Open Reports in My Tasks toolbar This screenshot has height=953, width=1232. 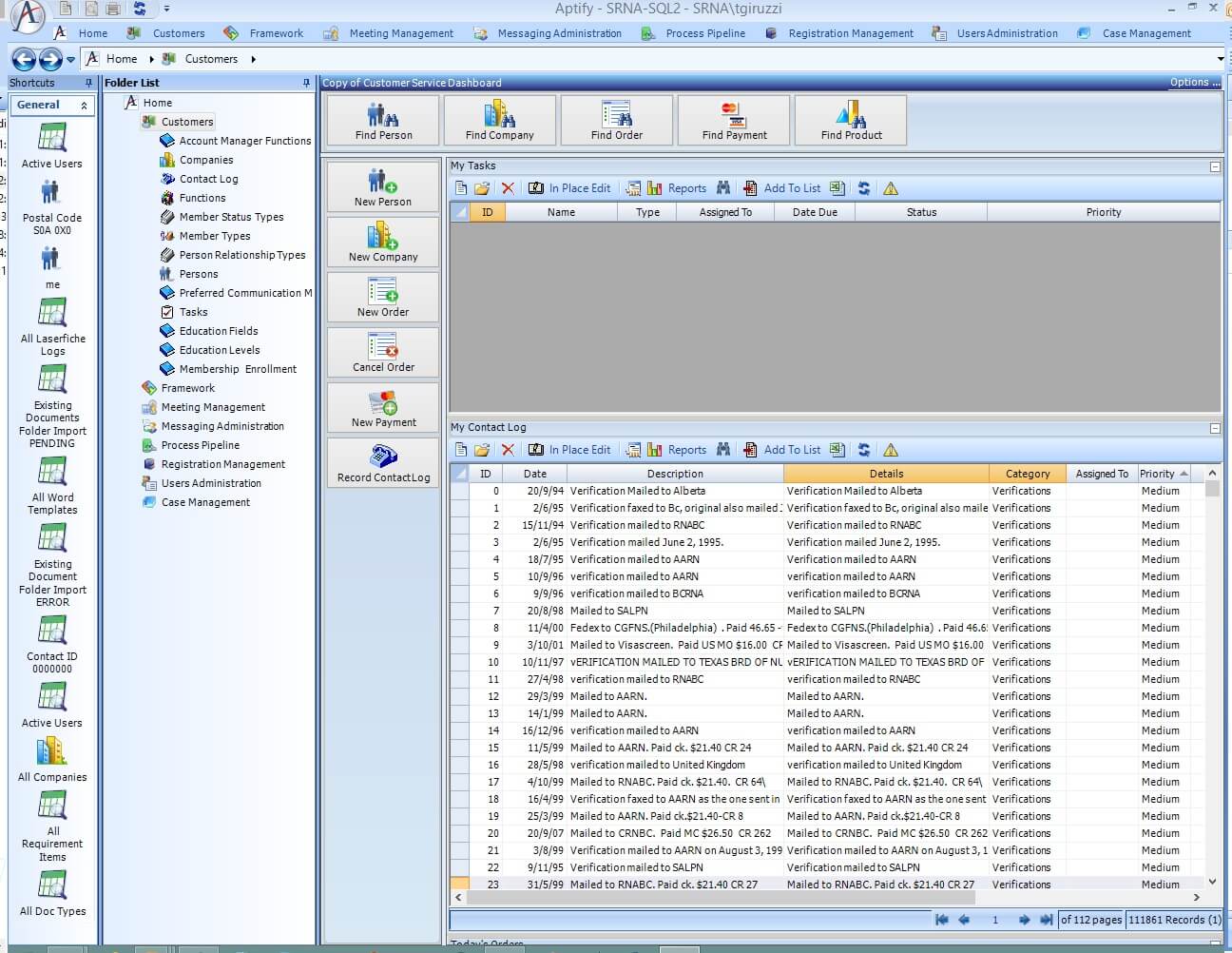(x=677, y=188)
